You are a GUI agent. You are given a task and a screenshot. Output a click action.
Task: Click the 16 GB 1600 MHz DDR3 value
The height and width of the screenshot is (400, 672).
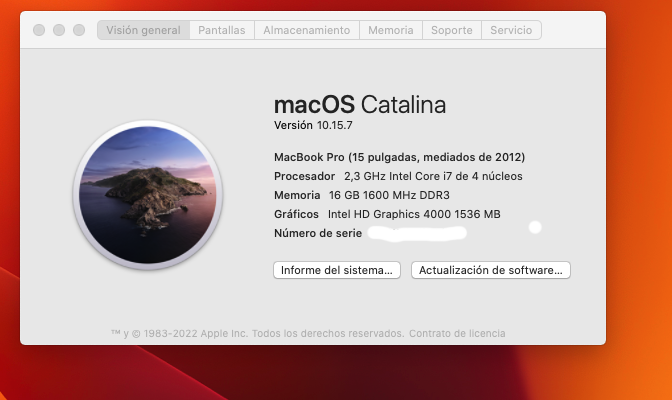pyautogui.click(x=389, y=195)
